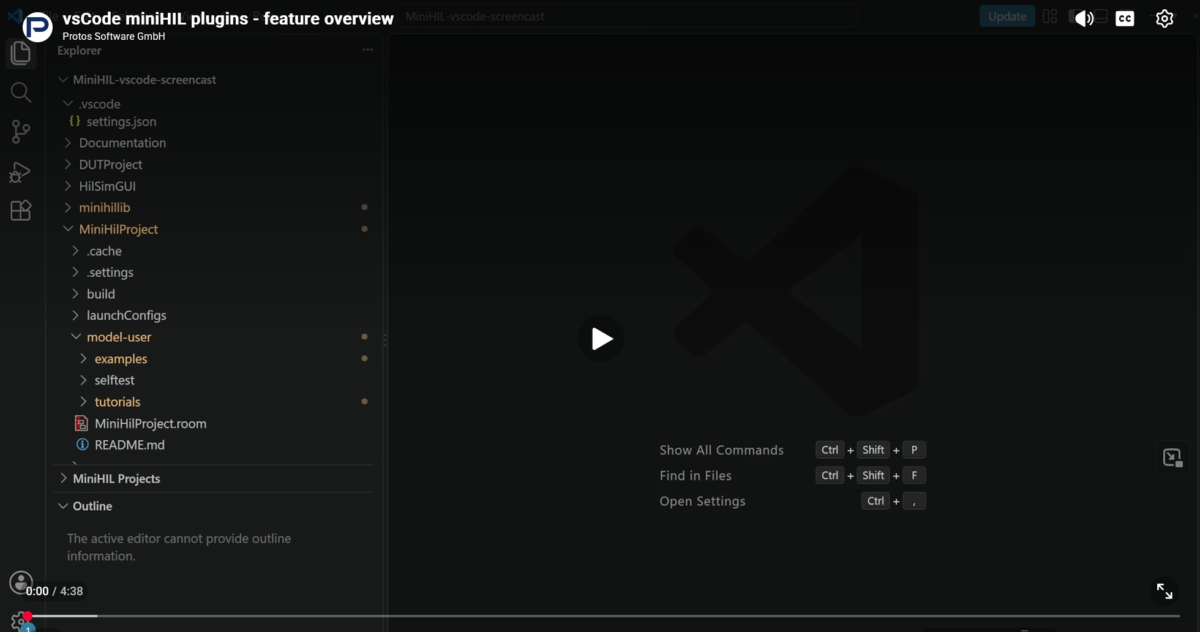Open the Manage gear in activity bar
The width and height of the screenshot is (1200, 632).
coord(20,622)
